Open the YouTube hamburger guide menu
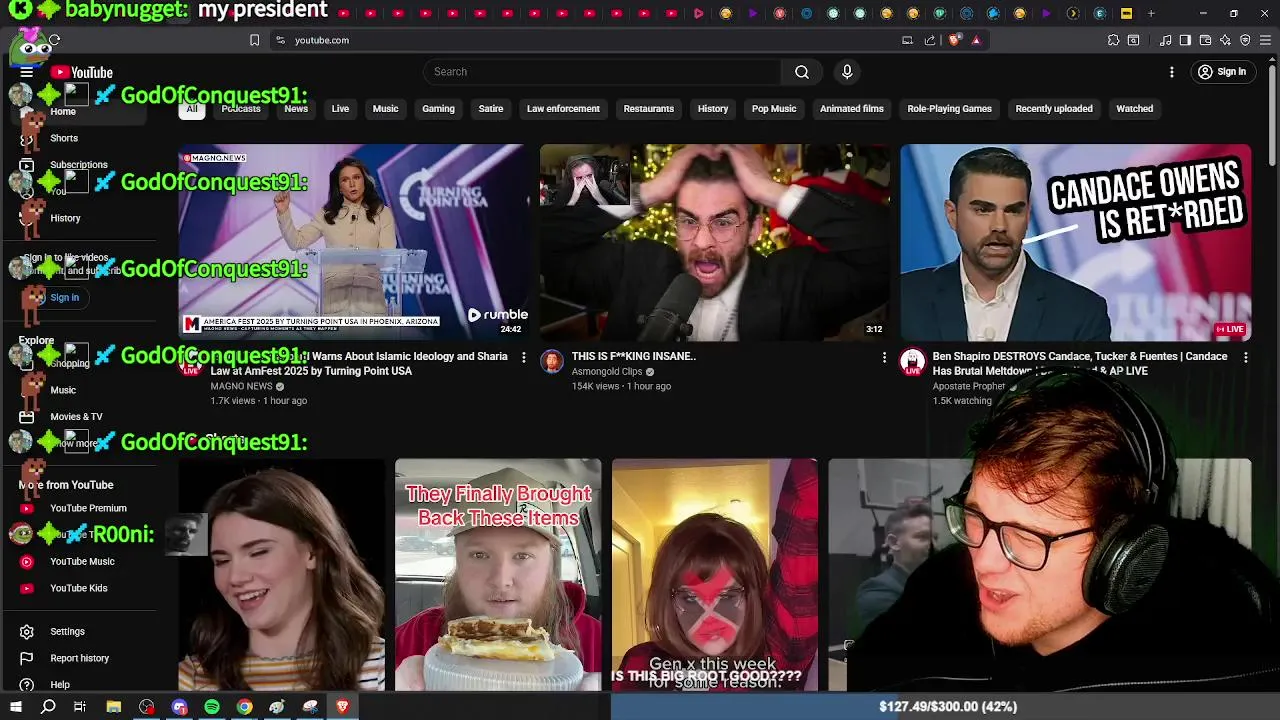Viewport: 1280px width, 720px height. point(27,72)
